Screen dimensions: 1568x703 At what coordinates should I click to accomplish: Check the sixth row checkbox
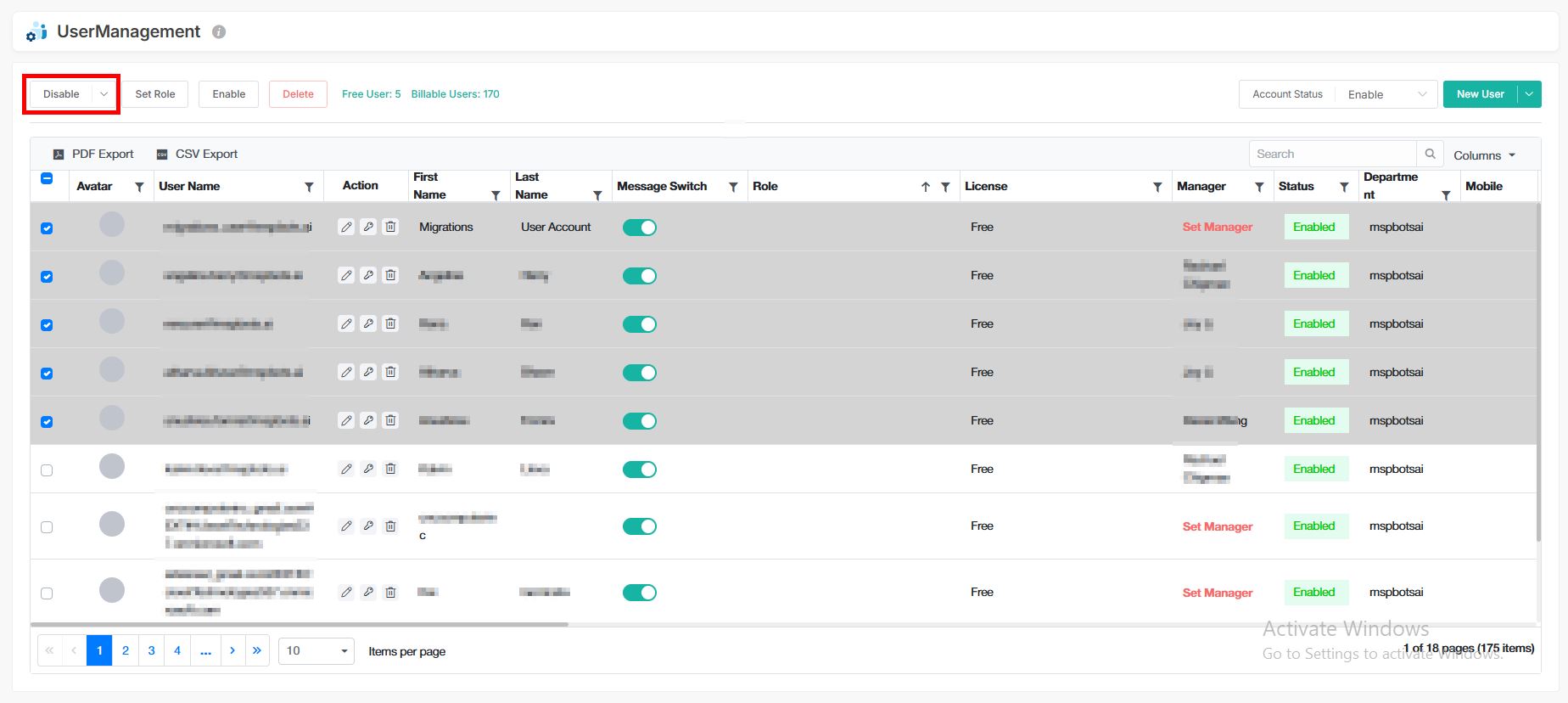coord(47,470)
